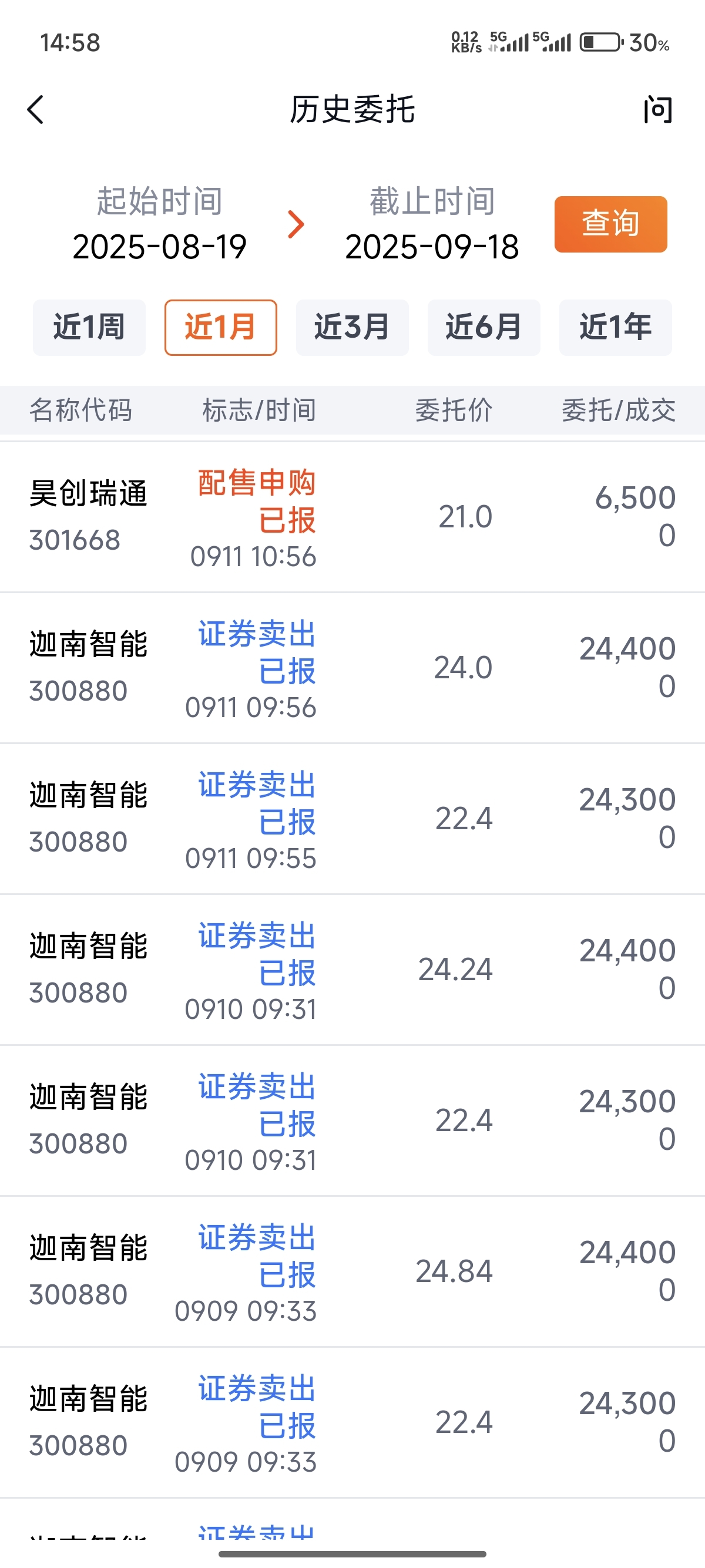Screen dimensions: 705x1568
Task: Tap the orange arrow between dates
Action: [296, 224]
